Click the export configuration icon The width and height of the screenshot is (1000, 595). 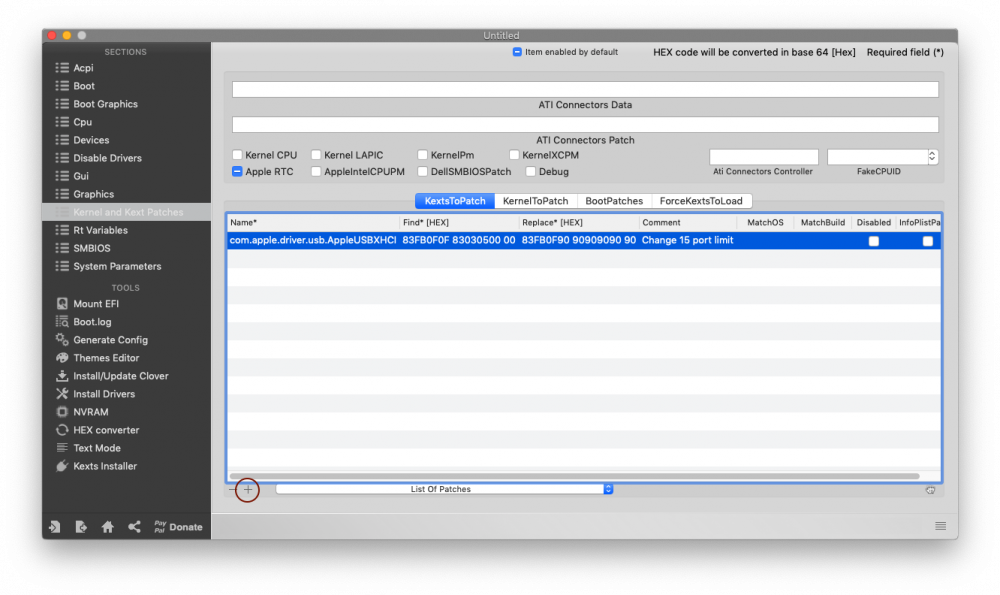[81, 527]
